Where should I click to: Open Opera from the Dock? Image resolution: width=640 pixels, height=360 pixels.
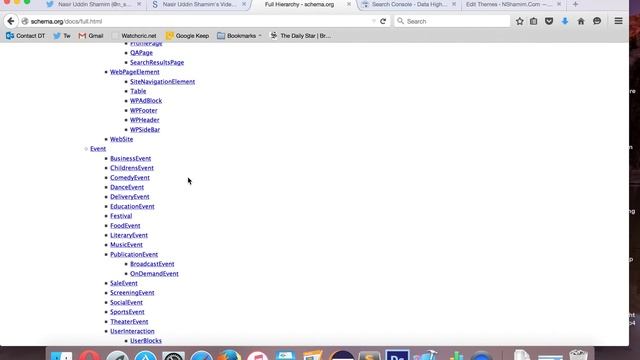point(89,355)
